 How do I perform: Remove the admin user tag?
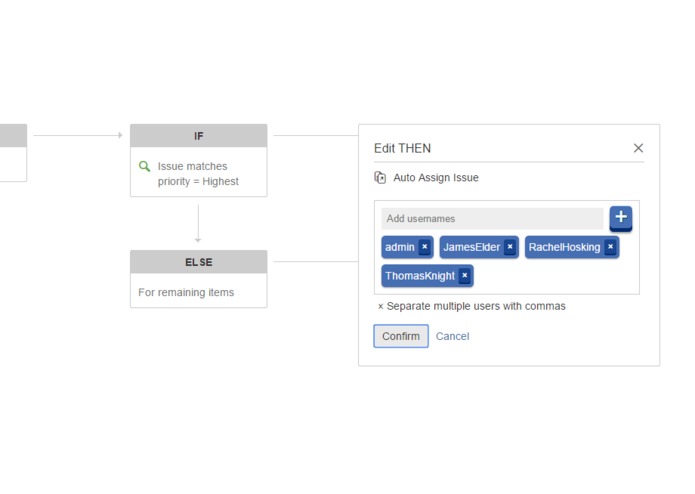[425, 247]
